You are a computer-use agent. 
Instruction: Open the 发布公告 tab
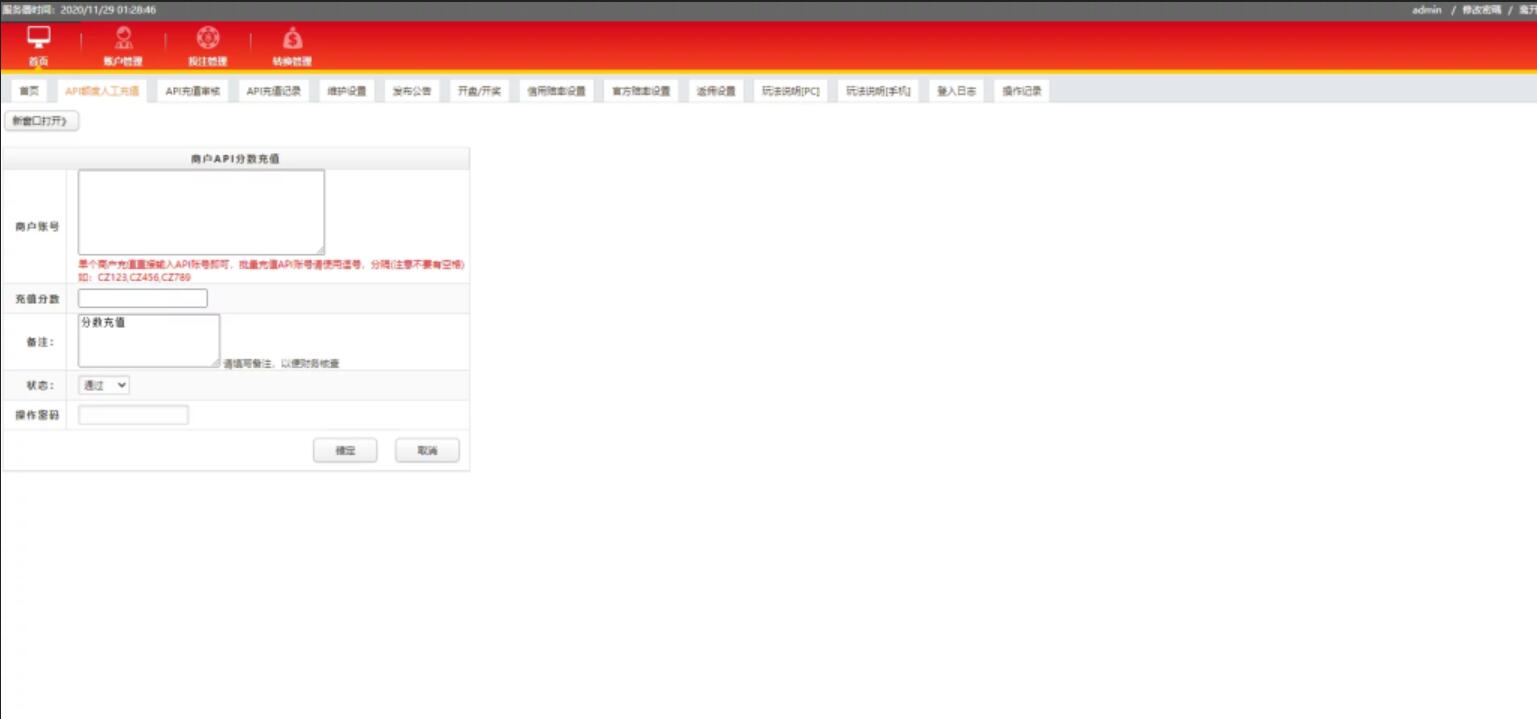click(x=411, y=91)
